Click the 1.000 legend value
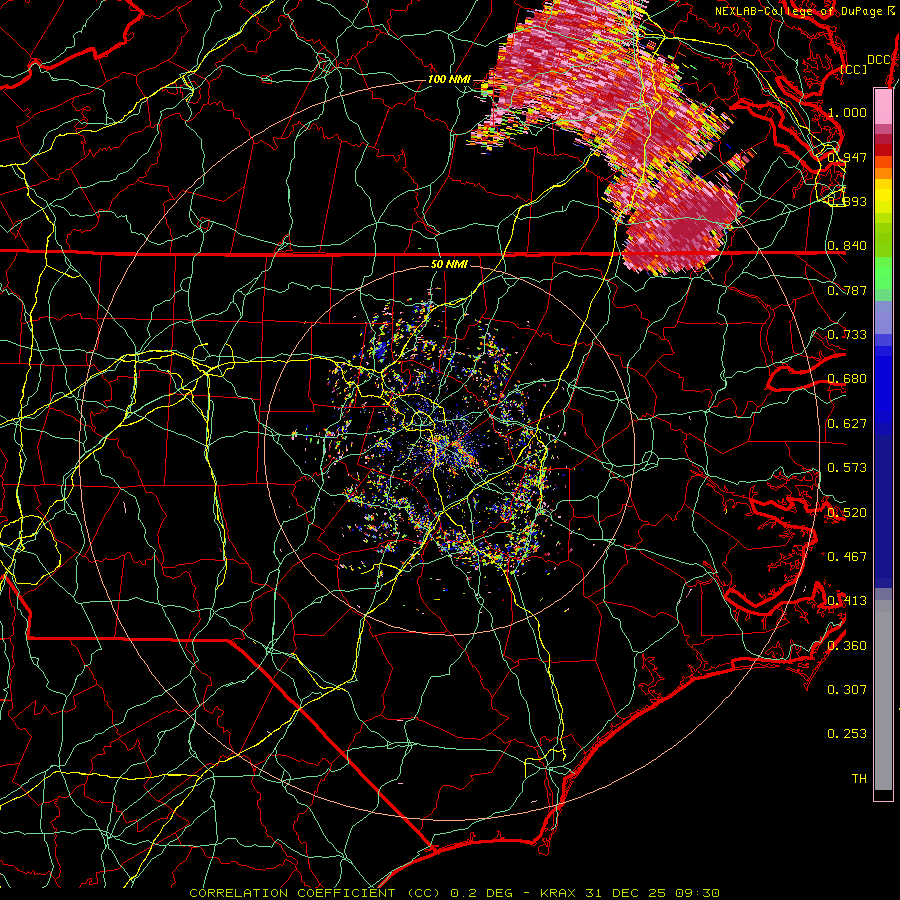 847,112
